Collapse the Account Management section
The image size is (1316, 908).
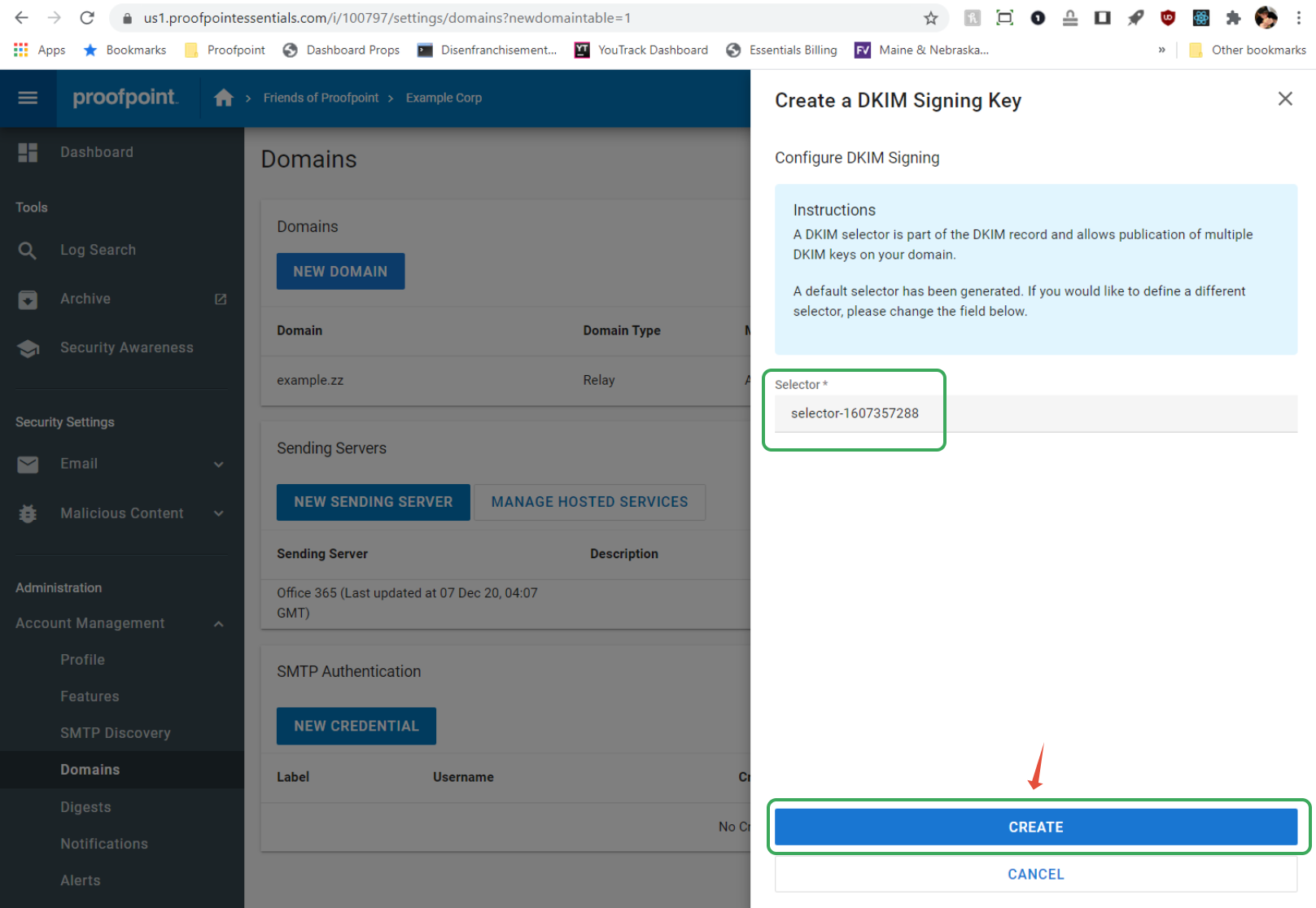[217, 623]
